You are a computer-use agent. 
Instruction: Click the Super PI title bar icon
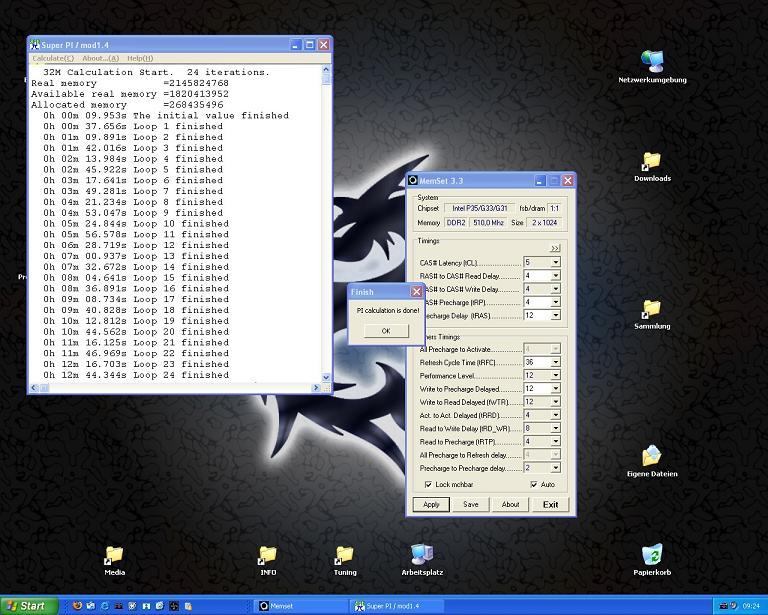click(34, 45)
